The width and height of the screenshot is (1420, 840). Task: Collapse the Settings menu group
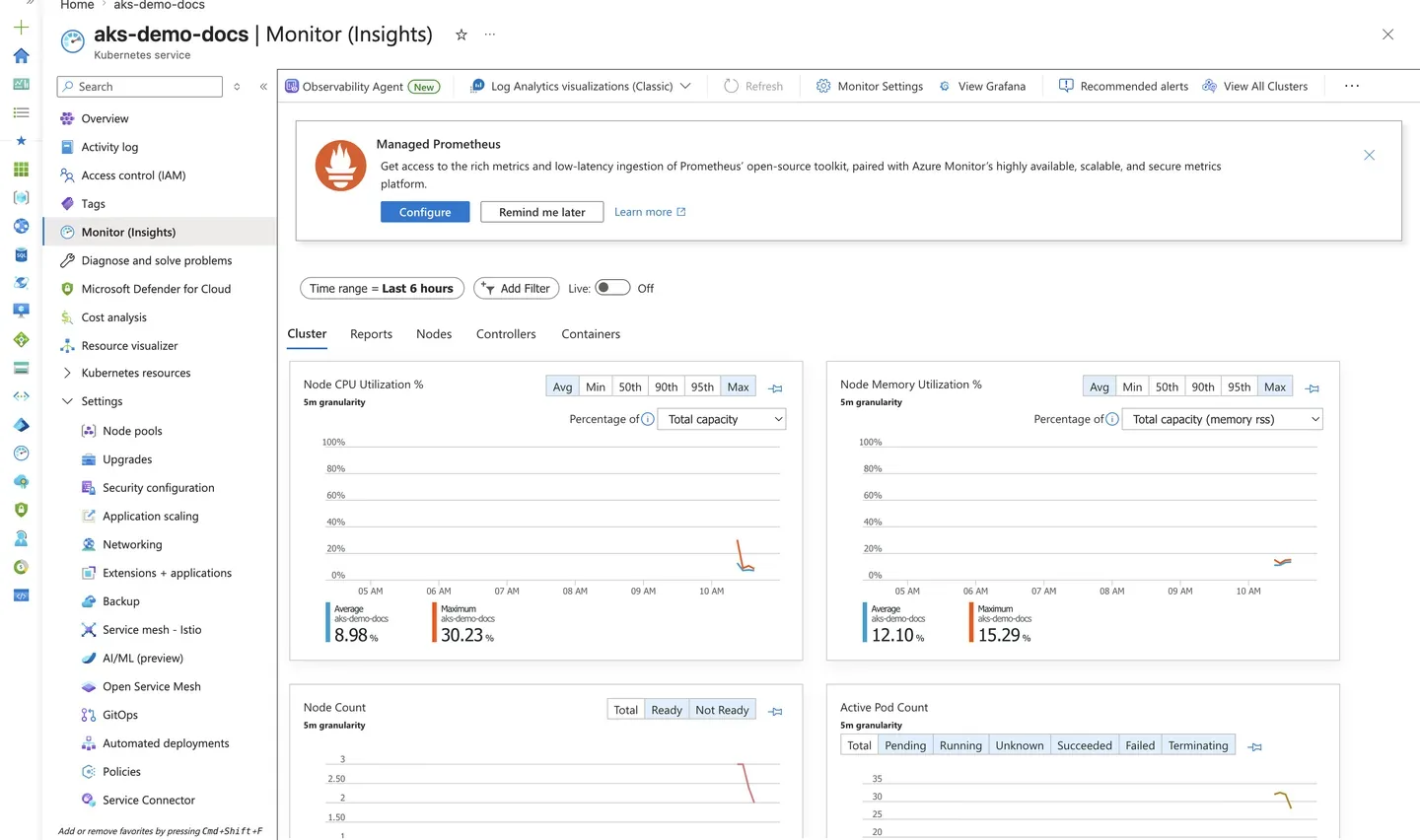[x=67, y=401]
